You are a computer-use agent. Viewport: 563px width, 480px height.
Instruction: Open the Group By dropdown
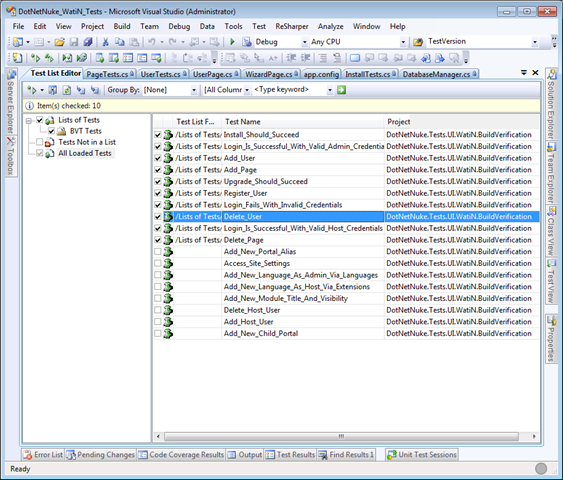[194, 90]
